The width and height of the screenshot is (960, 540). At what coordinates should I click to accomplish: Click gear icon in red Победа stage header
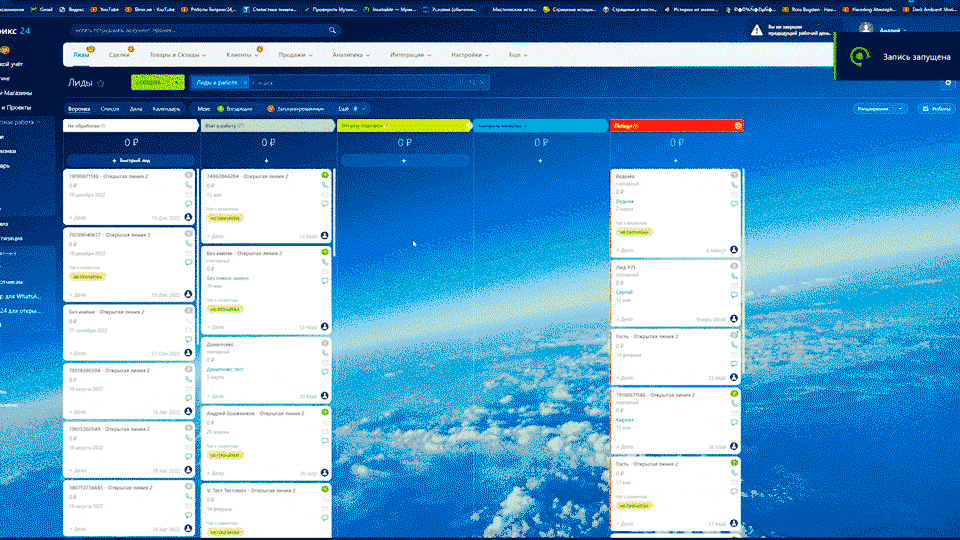737,126
